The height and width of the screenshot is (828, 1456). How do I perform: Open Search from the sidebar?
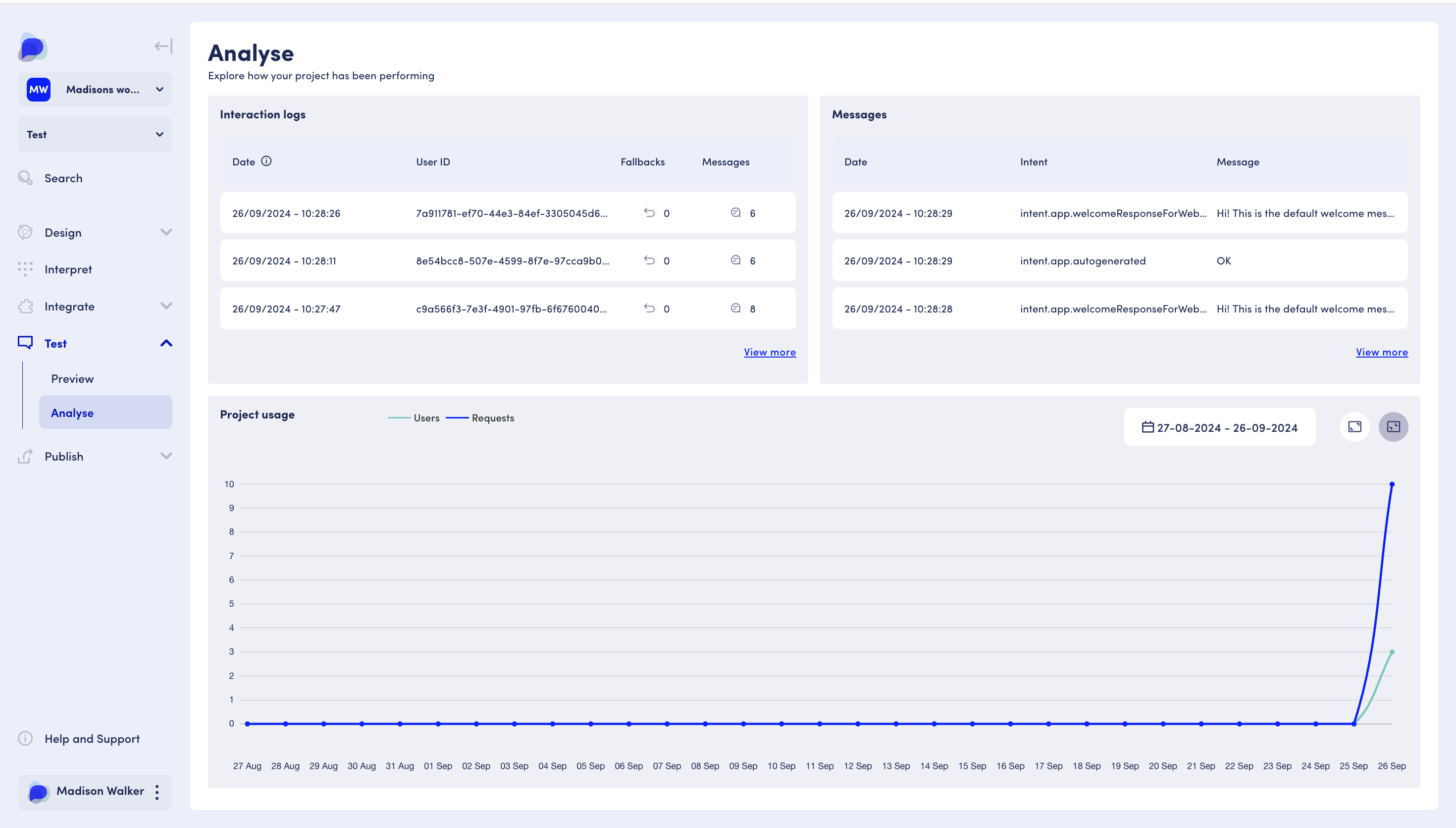63,179
